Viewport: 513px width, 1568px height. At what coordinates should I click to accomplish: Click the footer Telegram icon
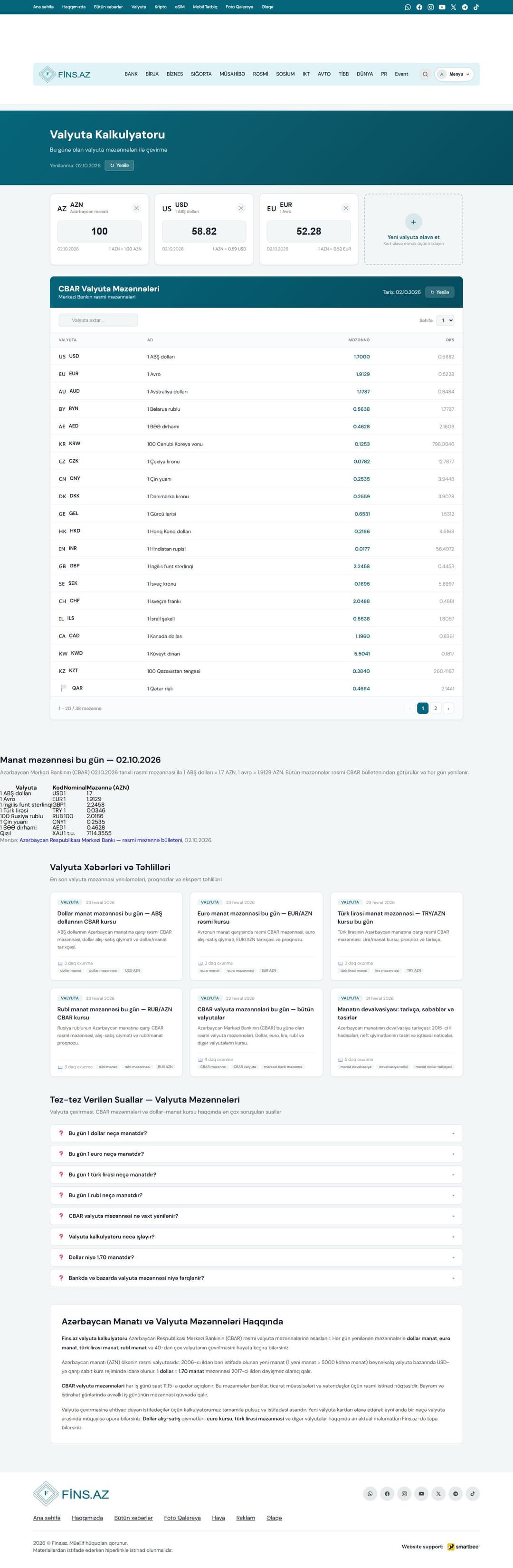pos(455,1493)
